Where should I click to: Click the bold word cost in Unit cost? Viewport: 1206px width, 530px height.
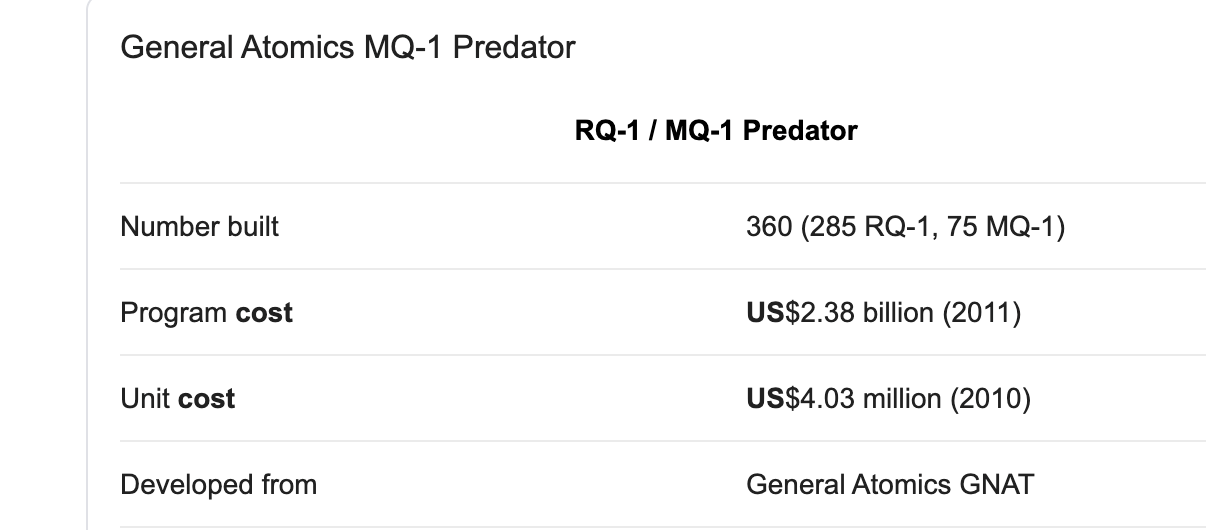coord(206,399)
